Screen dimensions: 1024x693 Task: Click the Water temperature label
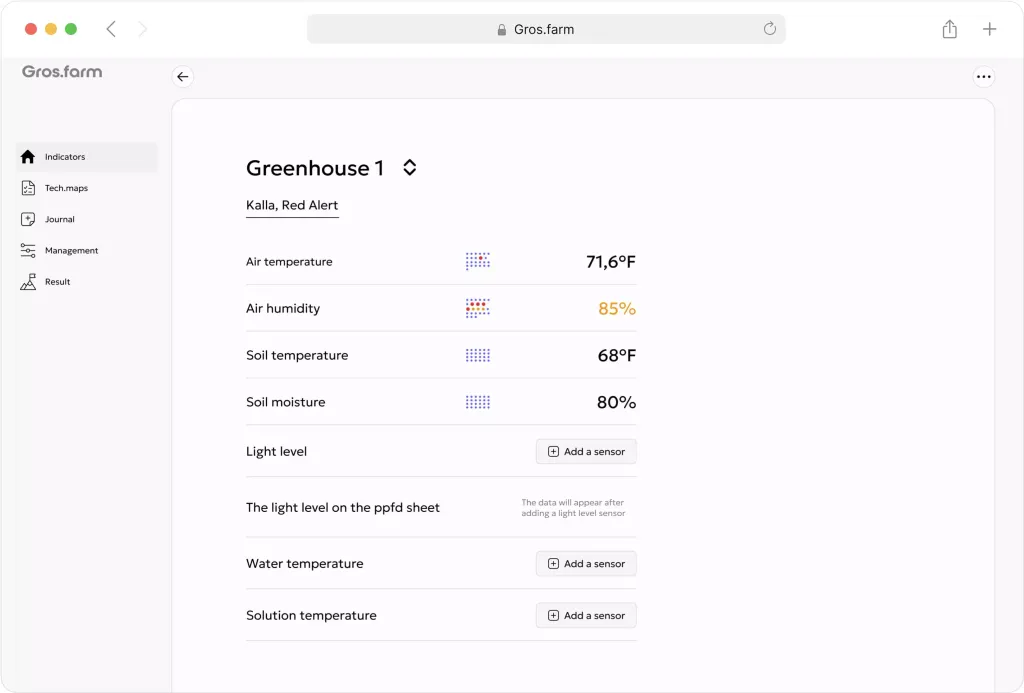[x=304, y=564]
